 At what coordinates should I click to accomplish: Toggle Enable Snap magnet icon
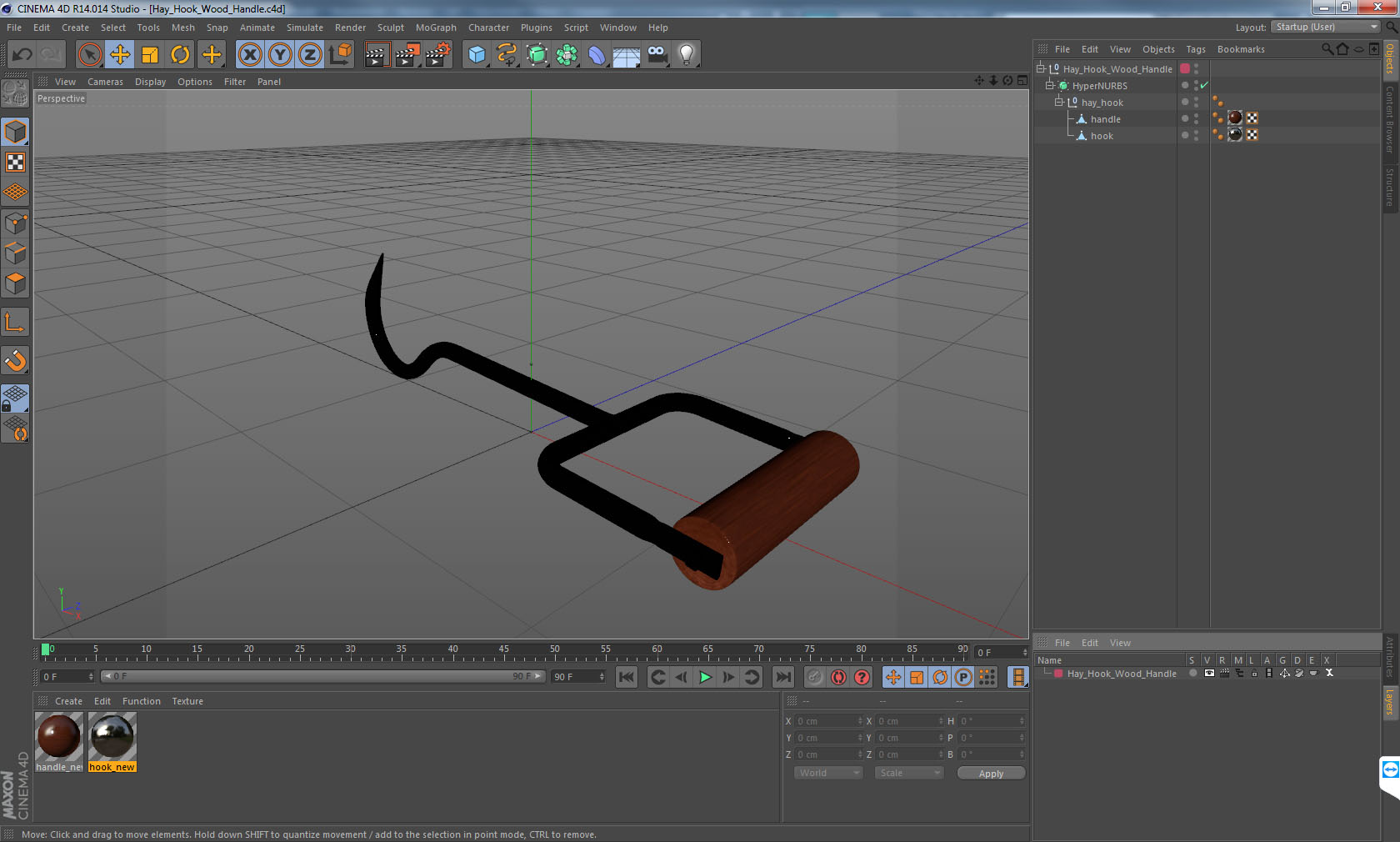point(15,360)
